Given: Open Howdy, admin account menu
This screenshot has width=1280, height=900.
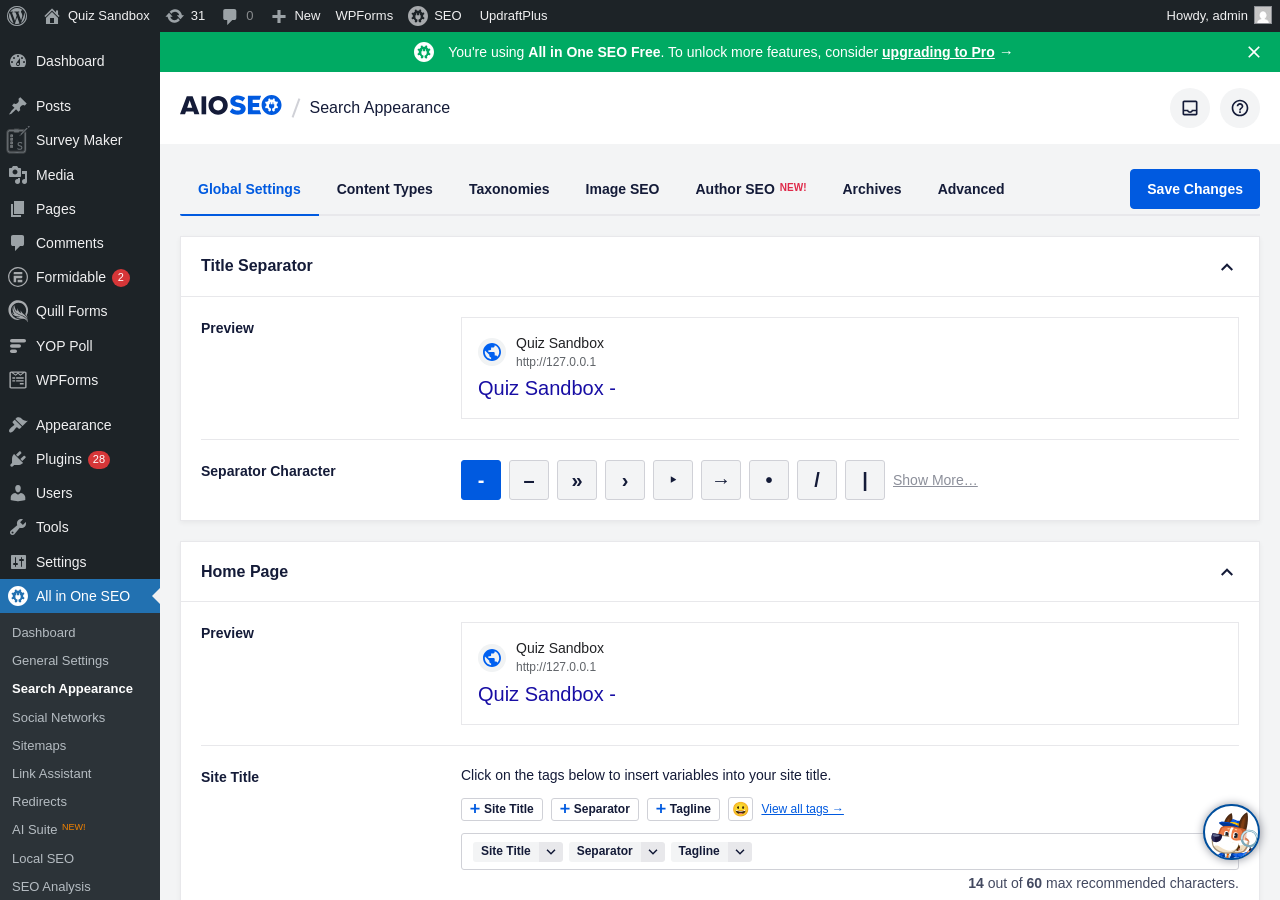Looking at the screenshot, I should pyautogui.click(x=1219, y=16).
